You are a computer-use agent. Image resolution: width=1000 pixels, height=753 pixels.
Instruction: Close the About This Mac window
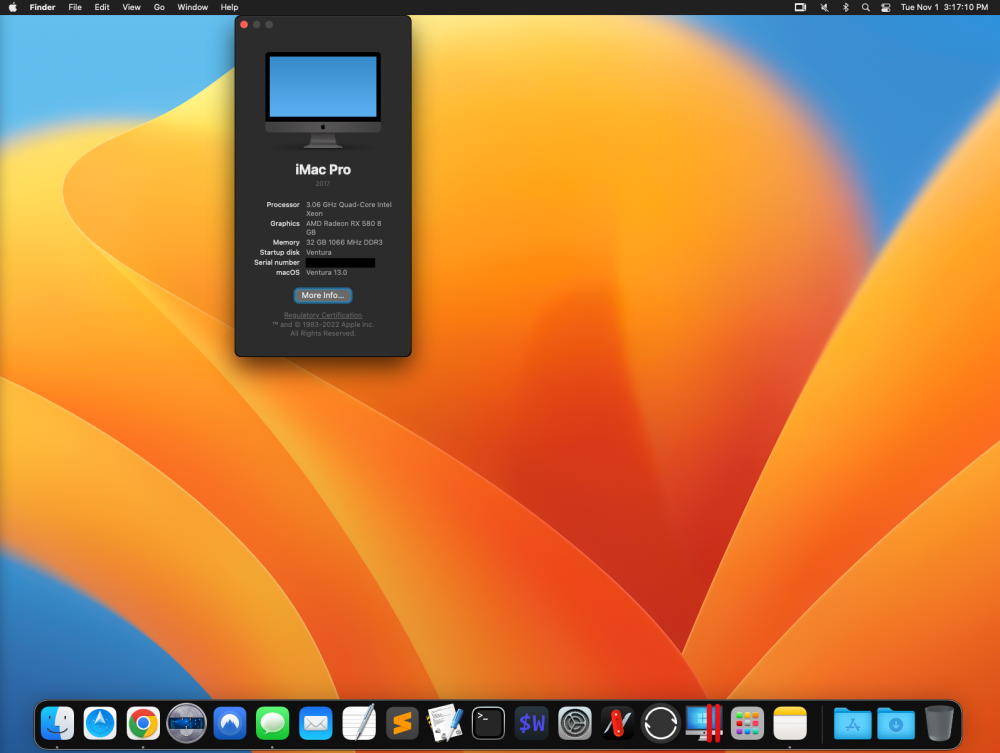pyautogui.click(x=244, y=24)
